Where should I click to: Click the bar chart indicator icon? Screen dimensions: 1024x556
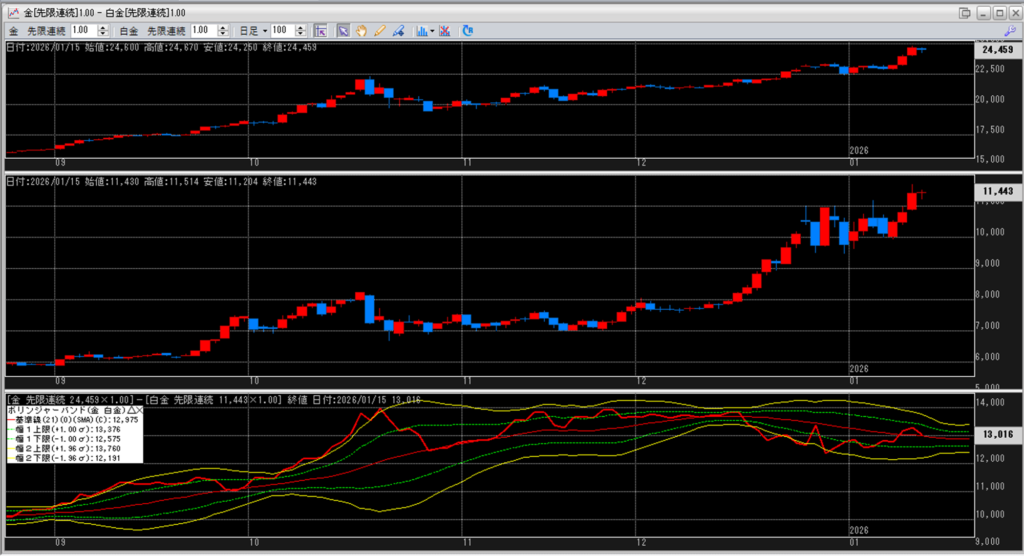pos(421,31)
